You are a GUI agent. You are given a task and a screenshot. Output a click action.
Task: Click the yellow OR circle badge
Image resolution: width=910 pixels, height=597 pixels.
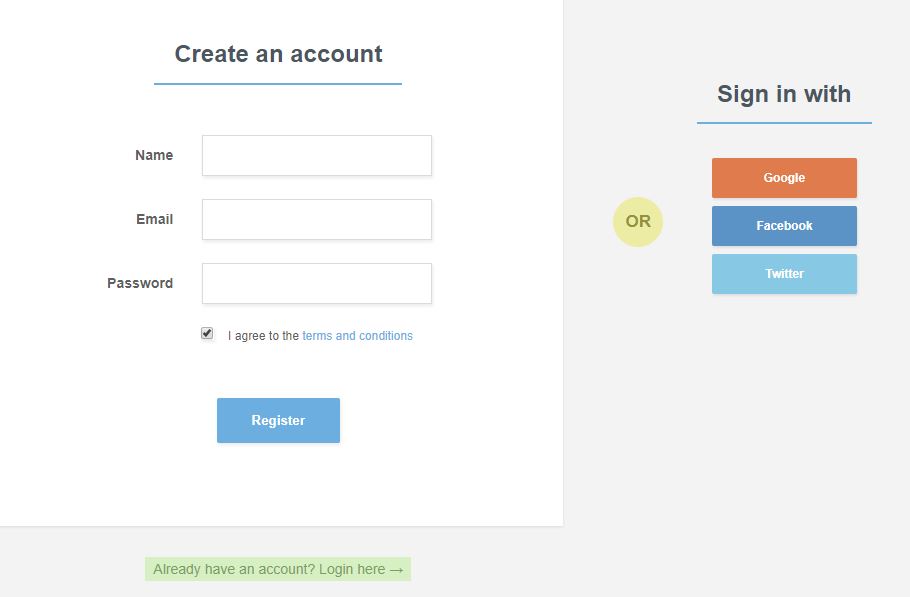[638, 222]
